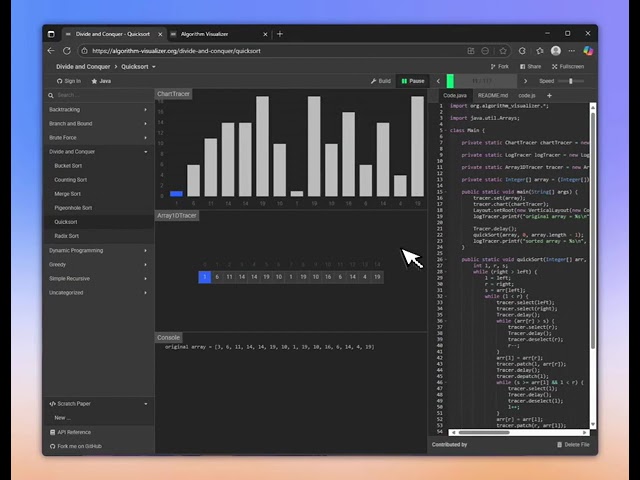Screen dimensions: 640x480
Task: Reload the page with the refresh icon
Action: pyautogui.click(x=67, y=51)
